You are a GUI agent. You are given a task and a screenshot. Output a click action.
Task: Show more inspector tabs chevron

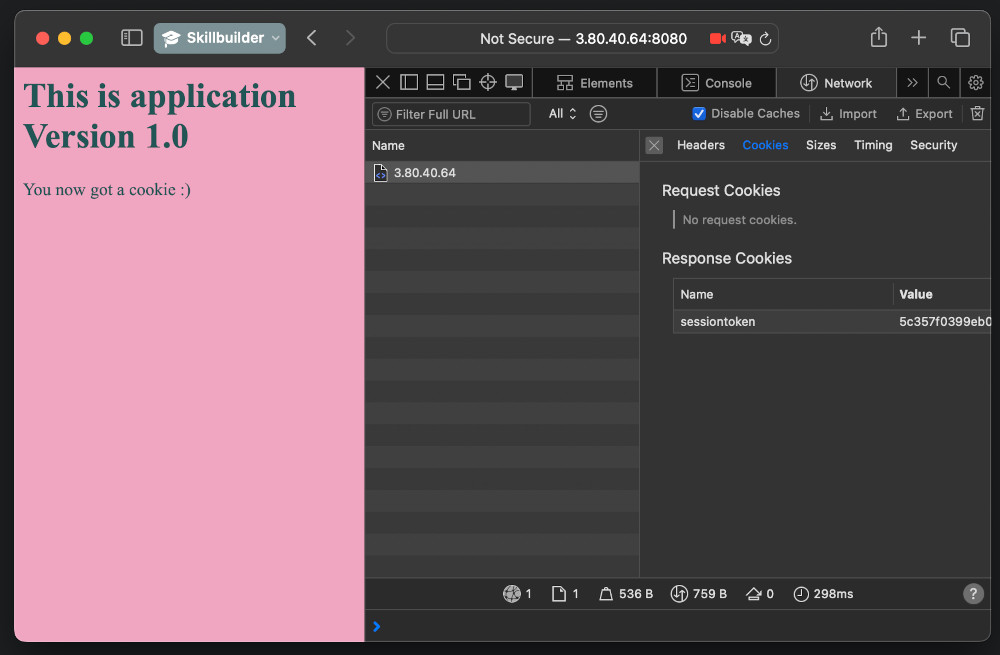912,83
